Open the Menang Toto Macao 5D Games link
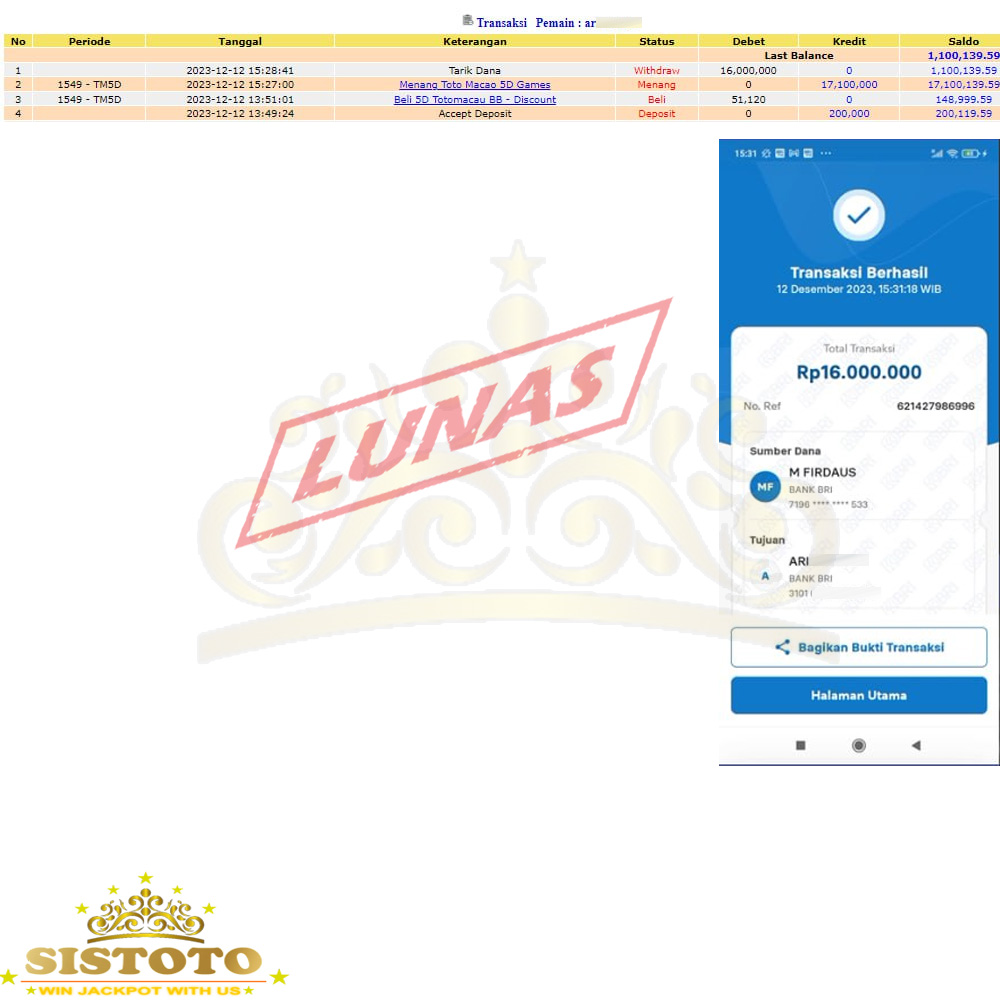Image resolution: width=1000 pixels, height=1000 pixels. coord(474,85)
